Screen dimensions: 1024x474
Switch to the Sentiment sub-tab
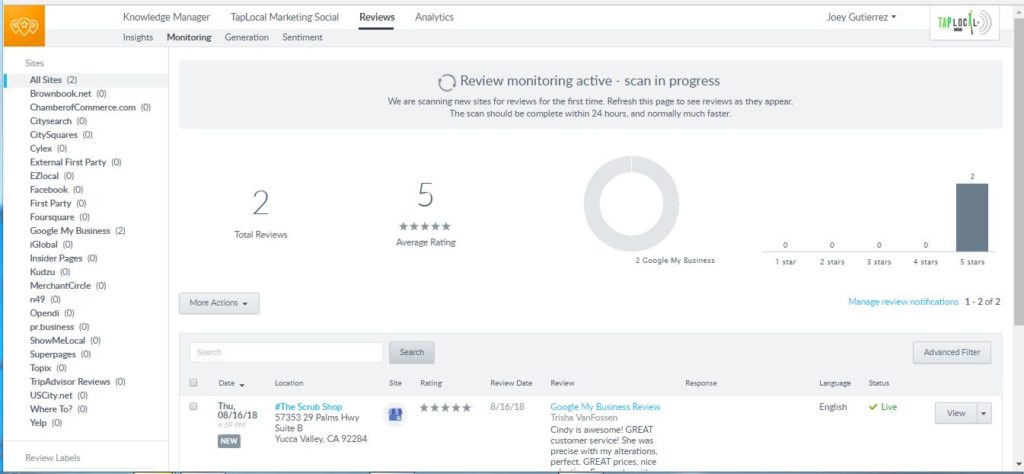pyautogui.click(x=302, y=37)
